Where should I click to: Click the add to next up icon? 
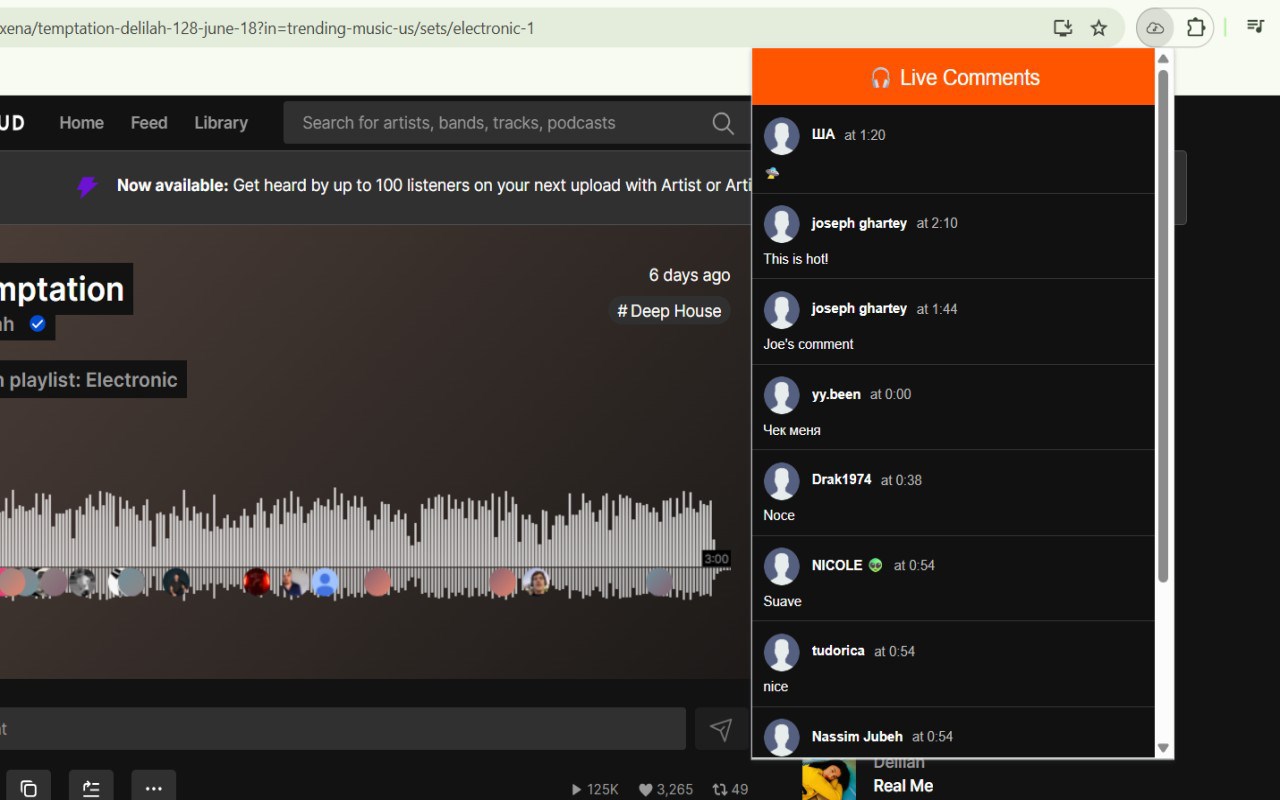91,788
